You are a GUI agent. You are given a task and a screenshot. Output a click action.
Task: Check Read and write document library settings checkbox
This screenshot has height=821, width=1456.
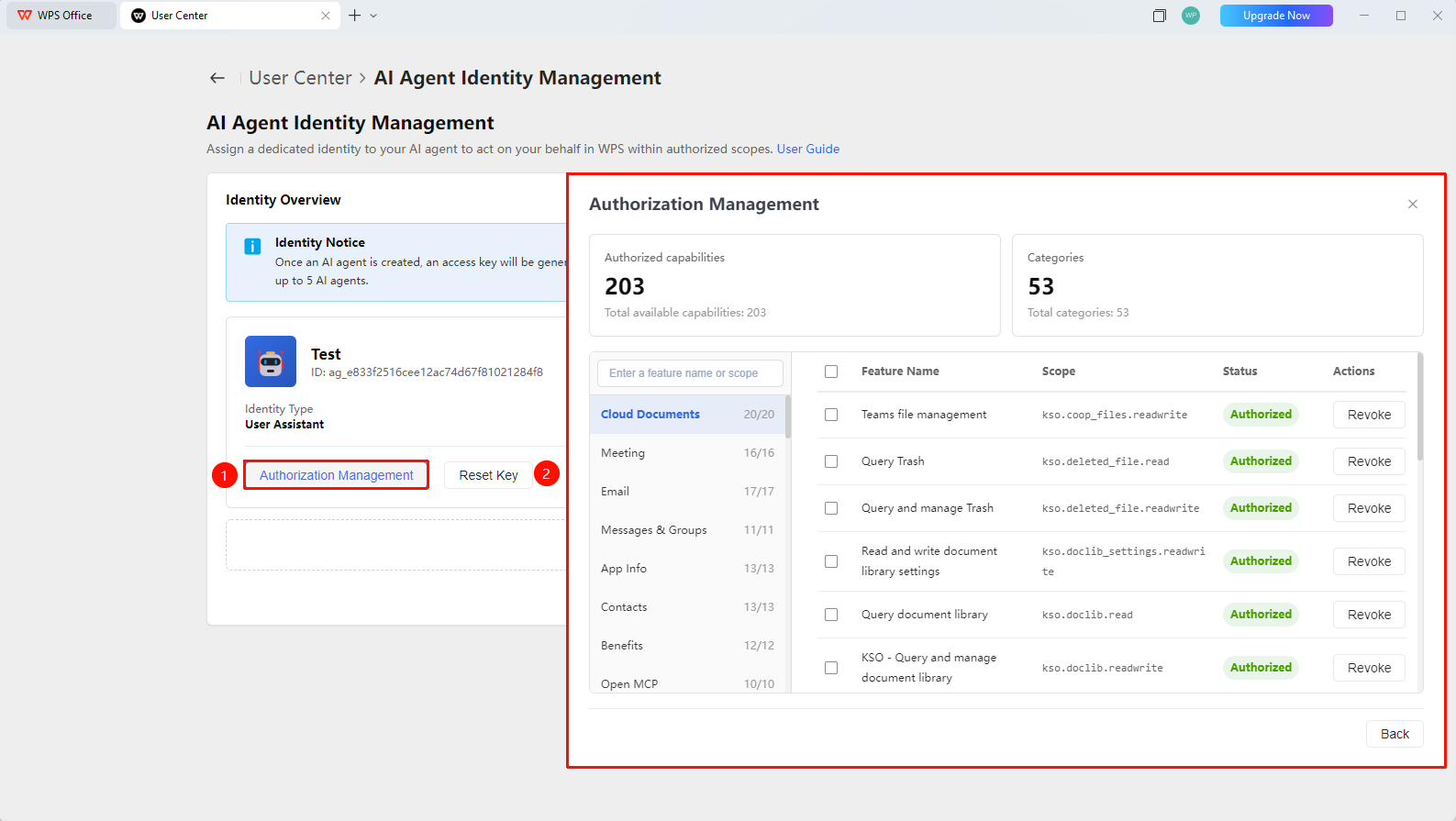[831, 561]
